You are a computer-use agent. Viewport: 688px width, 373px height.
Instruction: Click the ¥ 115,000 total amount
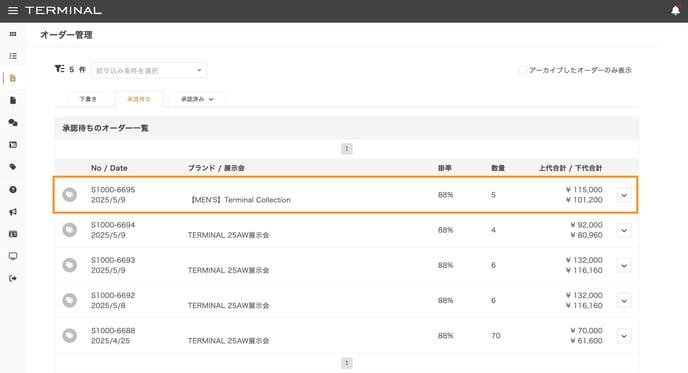click(x=584, y=190)
